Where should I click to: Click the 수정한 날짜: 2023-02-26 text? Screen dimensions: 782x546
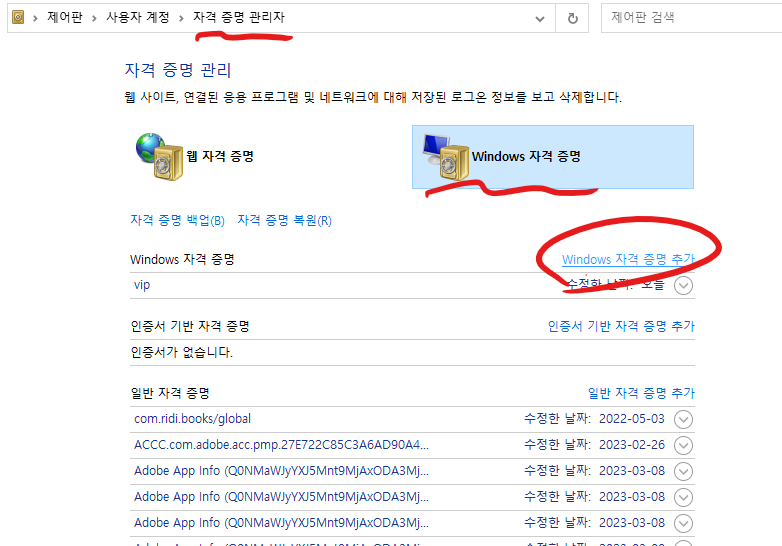click(594, 445)
